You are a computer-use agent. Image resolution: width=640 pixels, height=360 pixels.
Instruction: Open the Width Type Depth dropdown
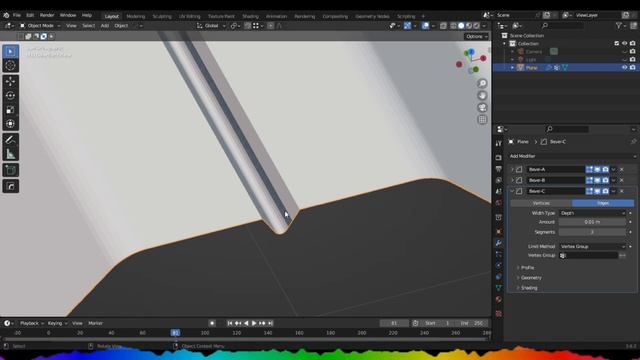click(x=592, y=213)
